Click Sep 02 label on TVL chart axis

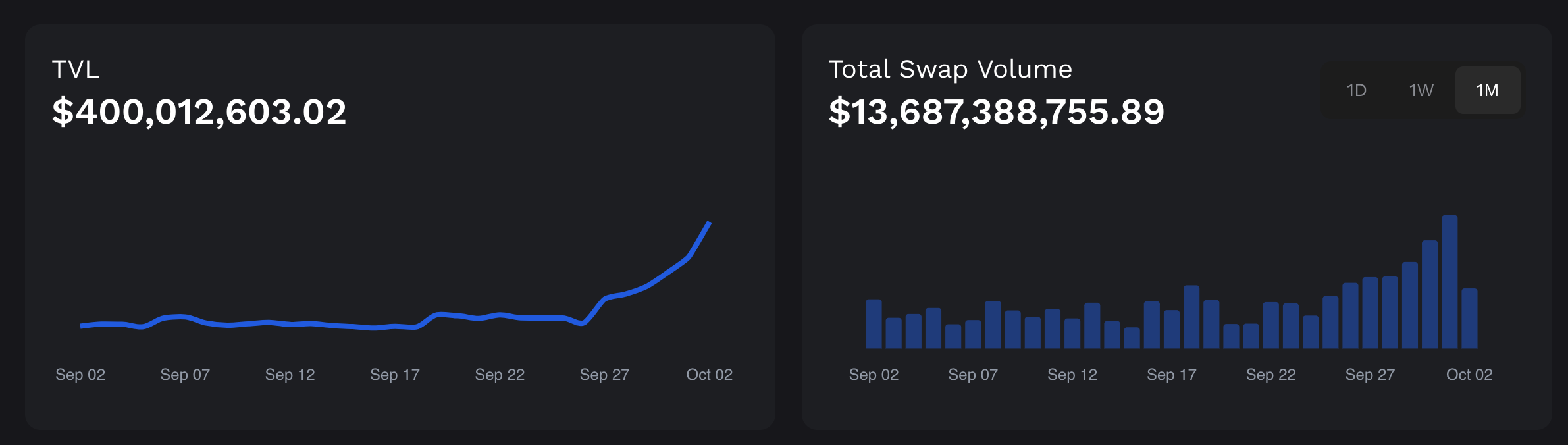(x=80, y=375)
